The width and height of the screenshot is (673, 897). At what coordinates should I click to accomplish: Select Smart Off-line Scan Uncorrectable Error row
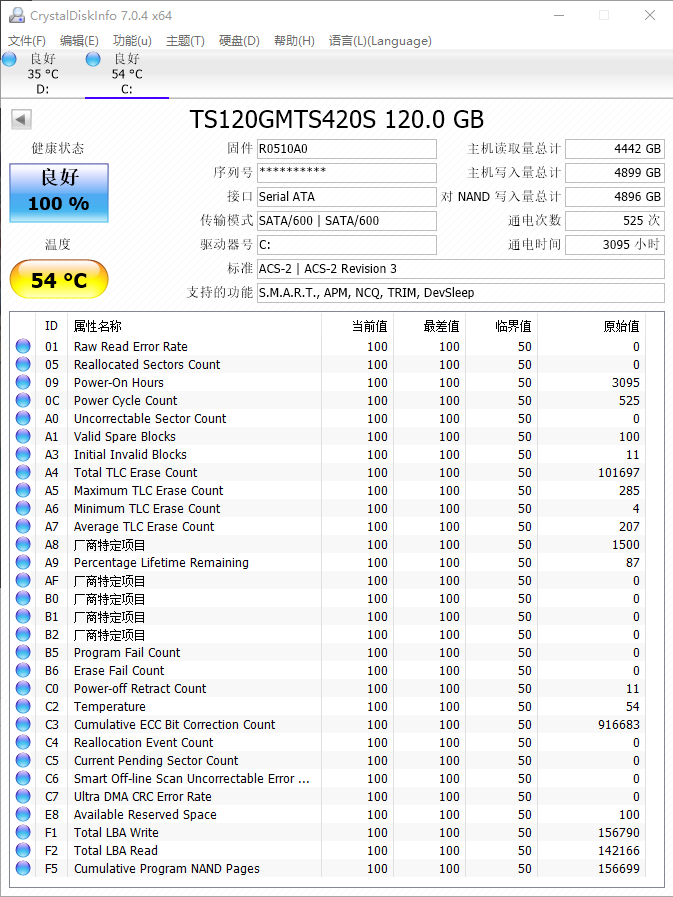tap(328, 779)
